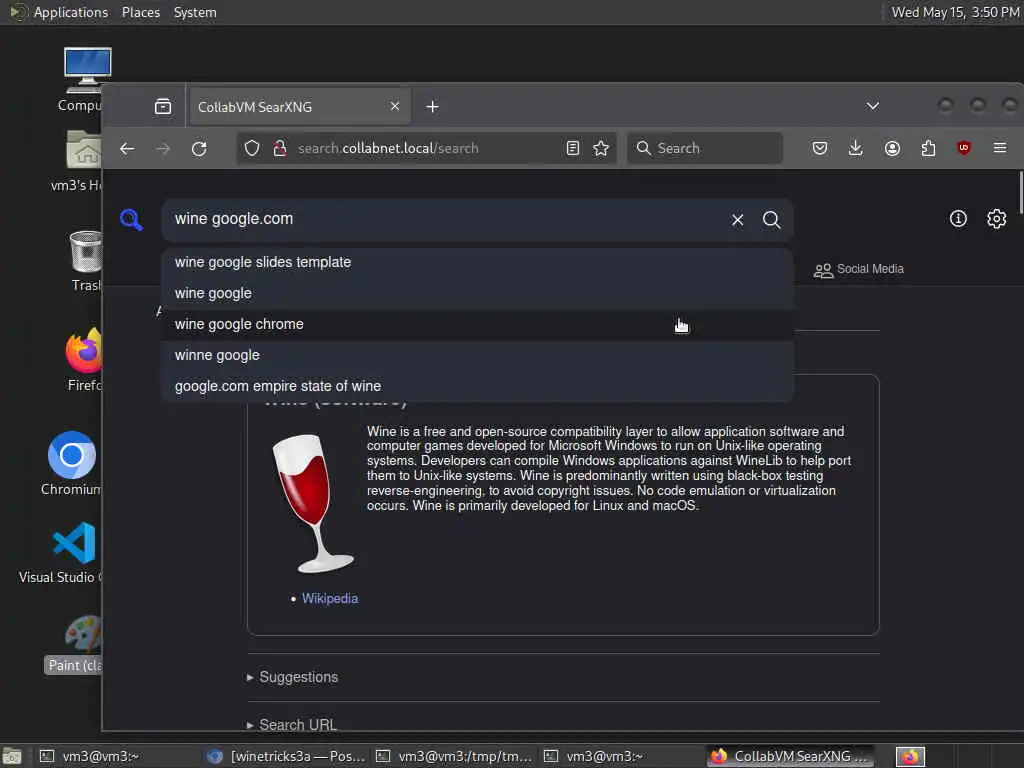The image size is (1024, 768).
Task: Clear the SearXNG search query
Action: point(737,220)
